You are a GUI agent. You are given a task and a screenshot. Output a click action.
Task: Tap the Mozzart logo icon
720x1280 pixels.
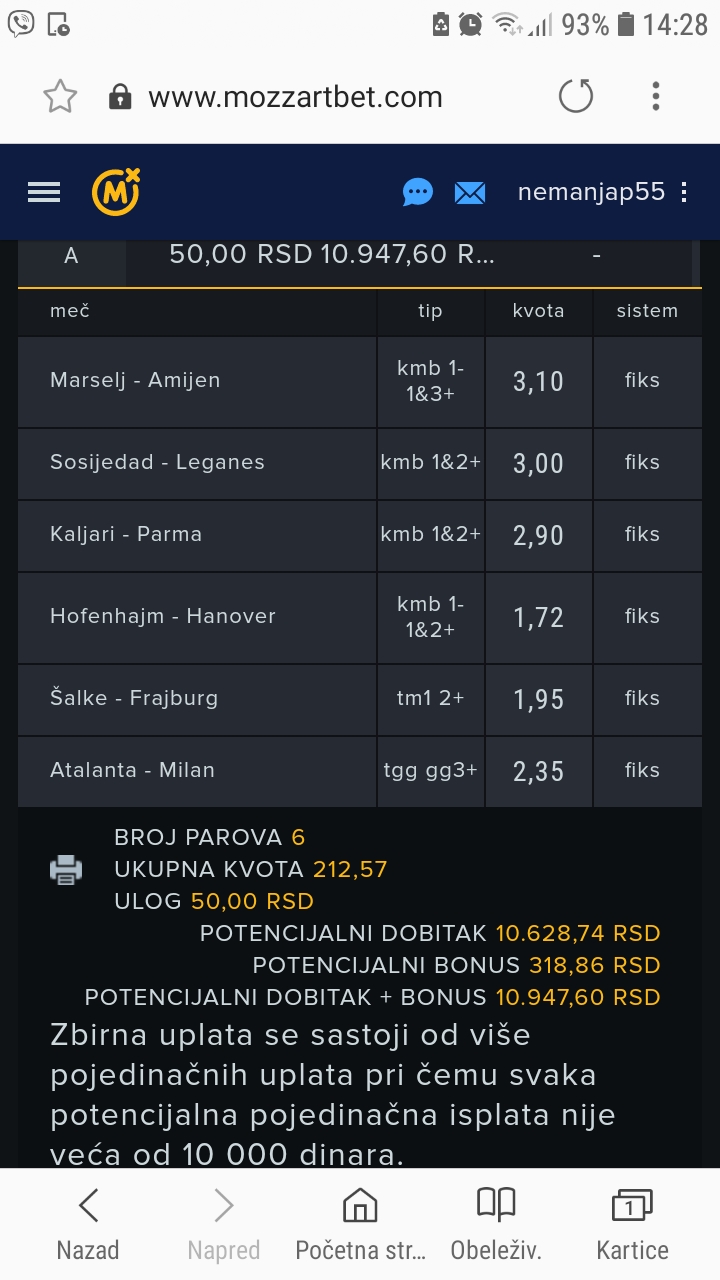(x=116, y=192)
